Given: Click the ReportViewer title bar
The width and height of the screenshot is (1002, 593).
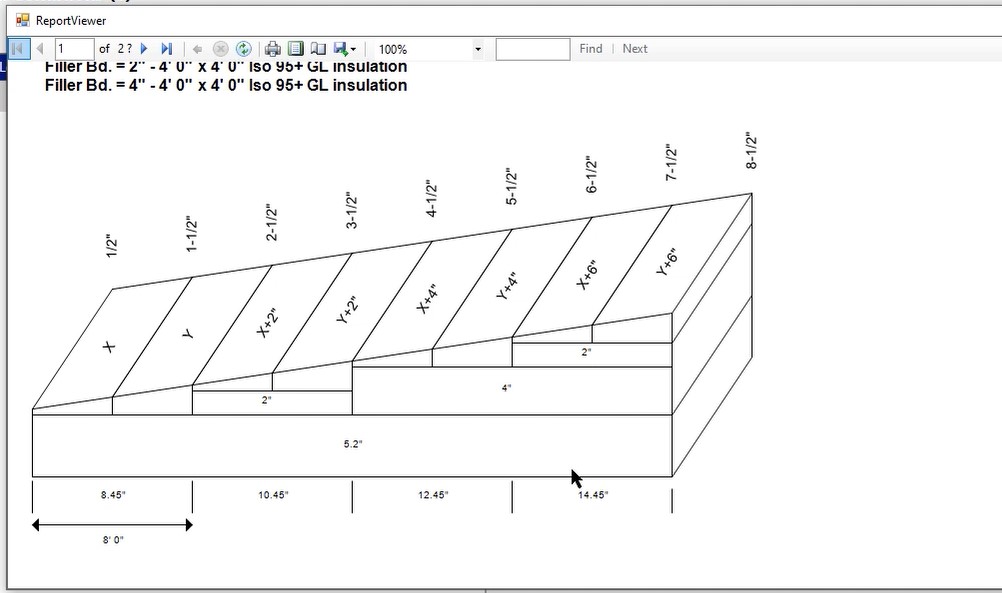Looking at the screenshot, I should (500, 20).
